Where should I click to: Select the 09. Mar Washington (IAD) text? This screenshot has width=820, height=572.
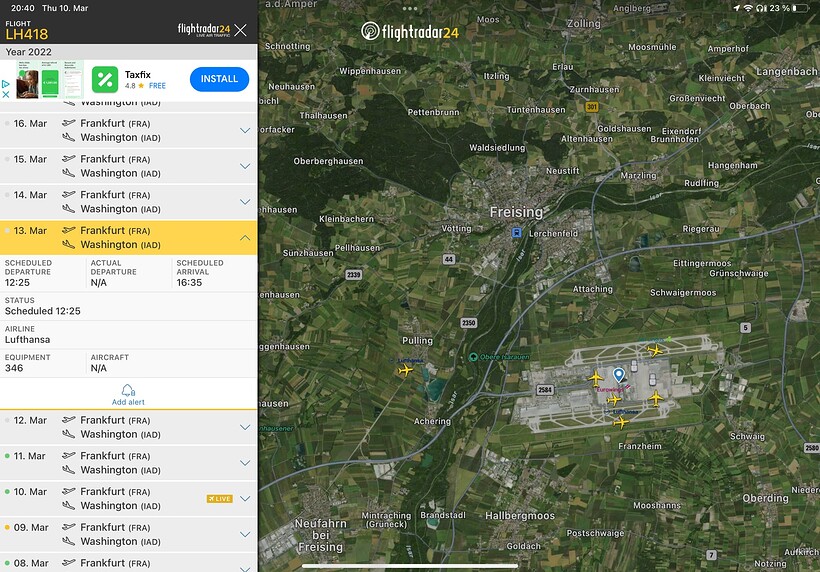point(120,542)
